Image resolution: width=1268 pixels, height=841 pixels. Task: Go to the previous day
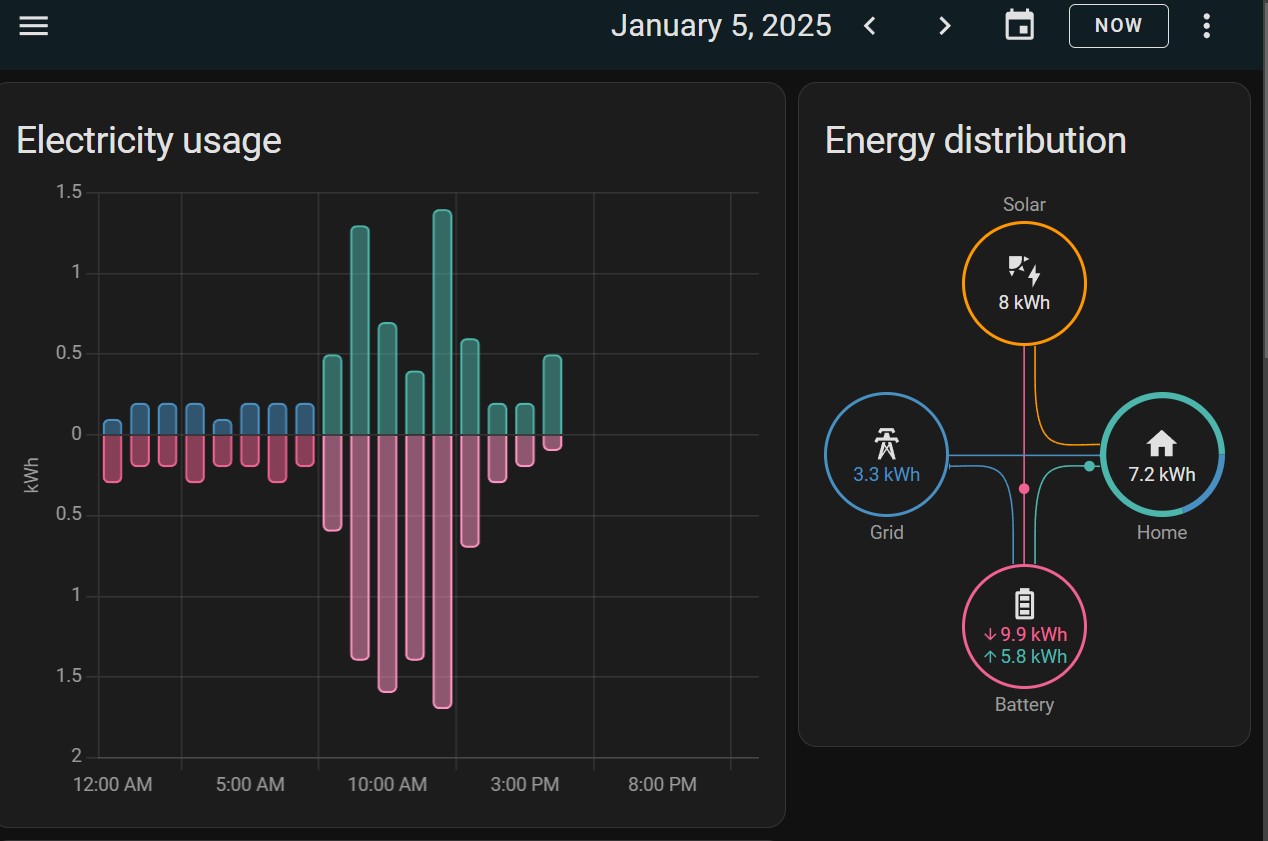pyautogui.click(x=870, y=27)
